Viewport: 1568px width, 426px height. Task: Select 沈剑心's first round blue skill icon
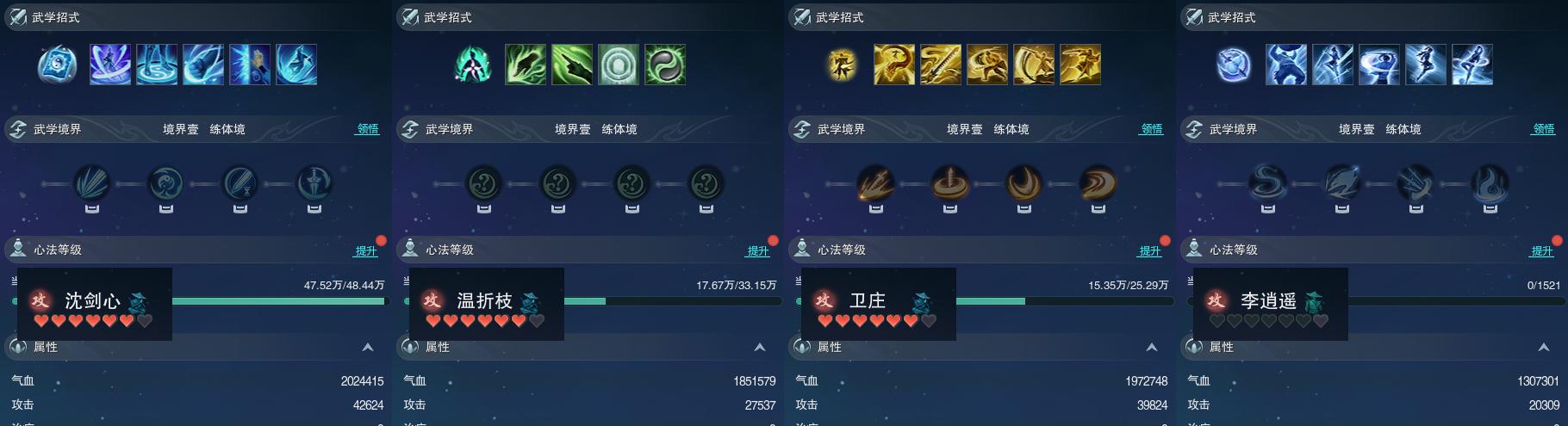pyautogui.click(x=58, y=65)
